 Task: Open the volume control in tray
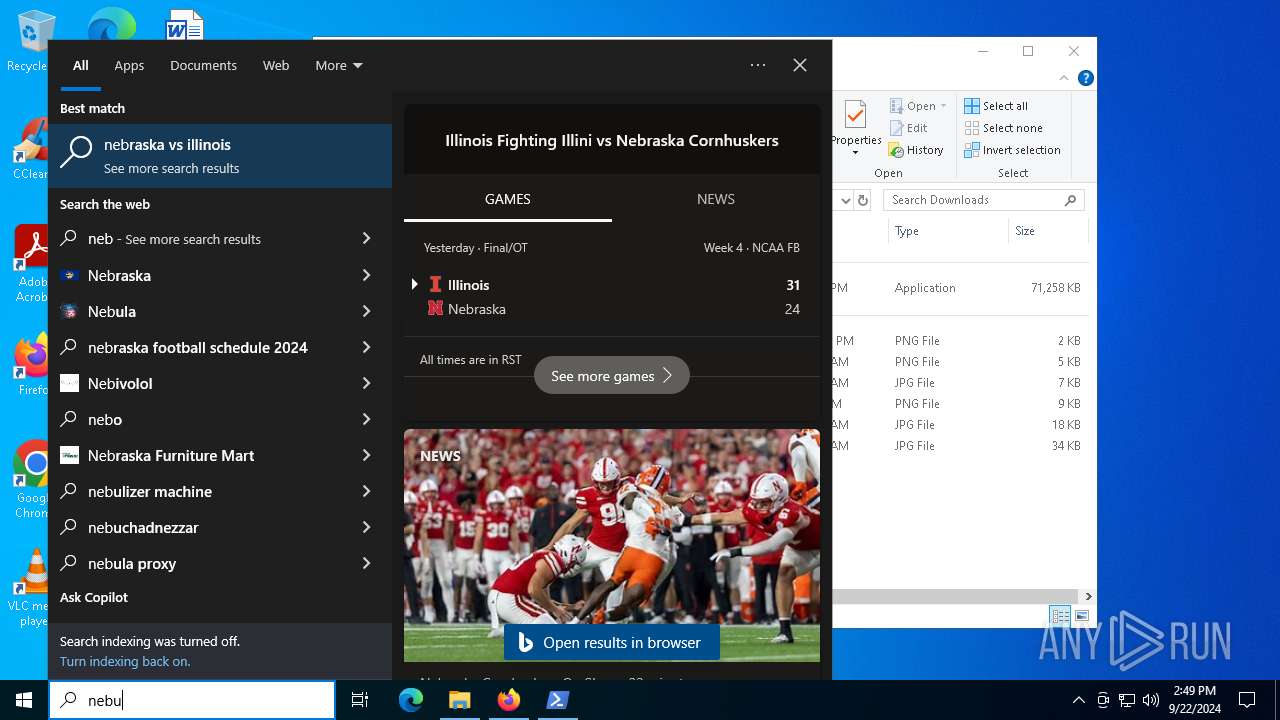[x=1150, y=700]
